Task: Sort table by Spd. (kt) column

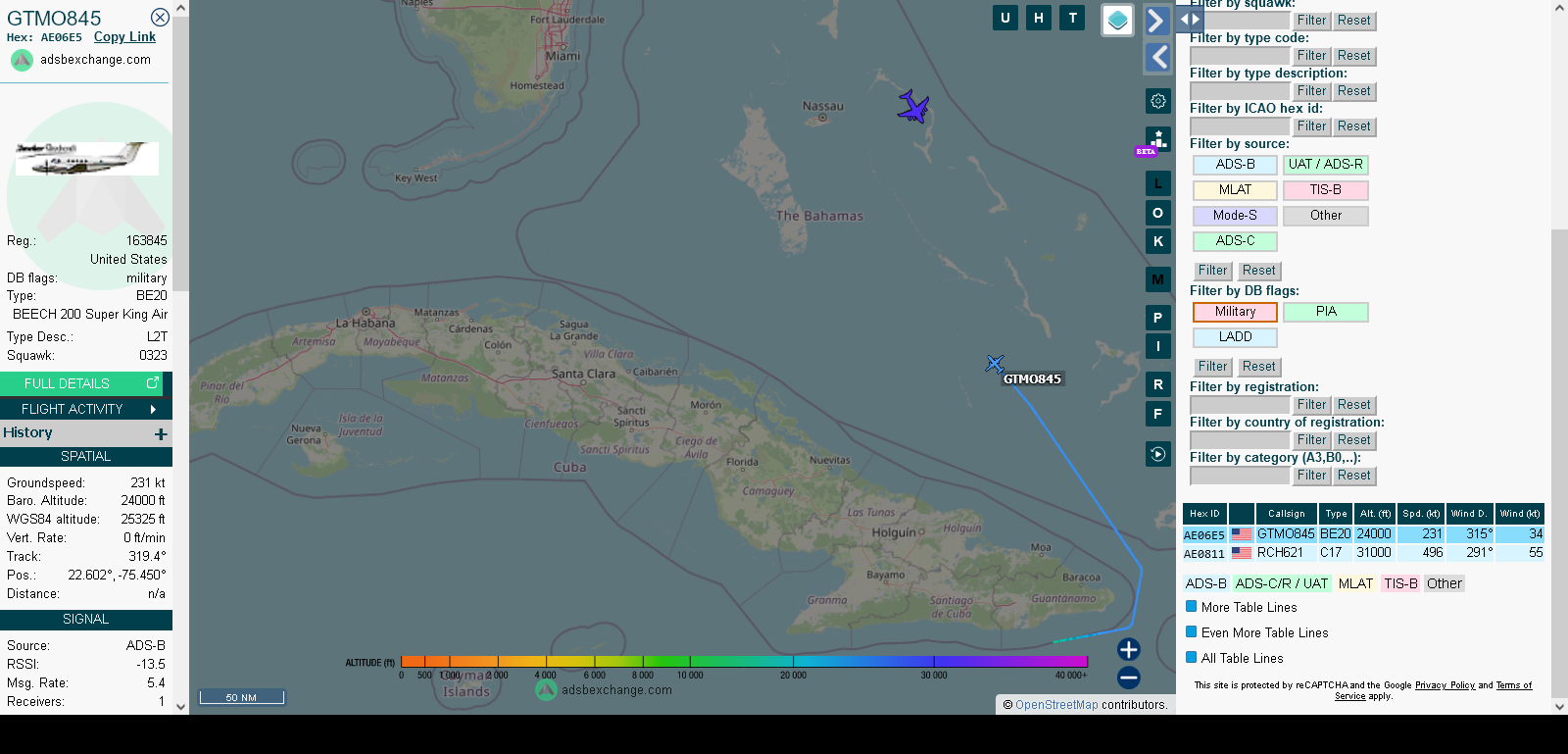Action: coord(1421,514)
